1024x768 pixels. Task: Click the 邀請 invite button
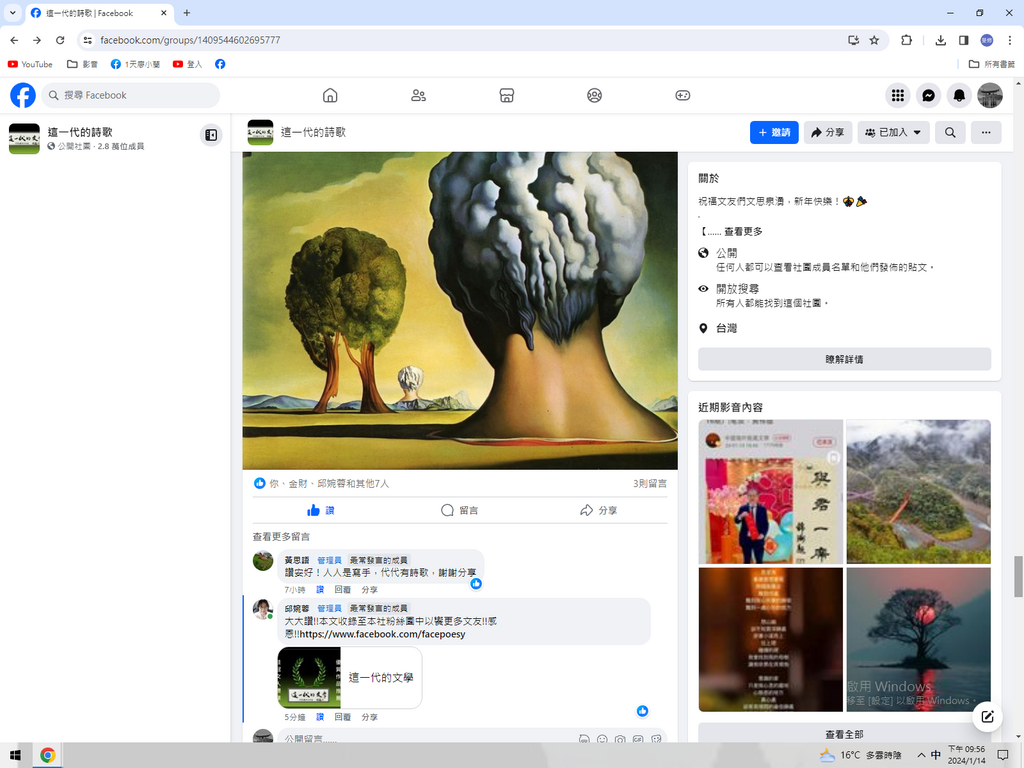pos(774,132)
